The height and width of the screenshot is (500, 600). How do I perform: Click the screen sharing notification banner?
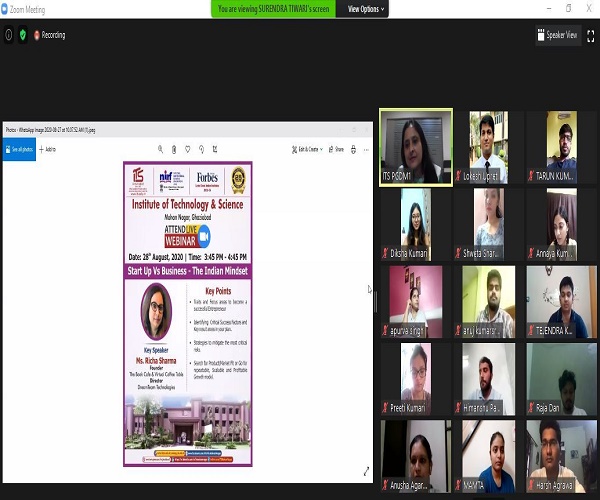(274, 9)
